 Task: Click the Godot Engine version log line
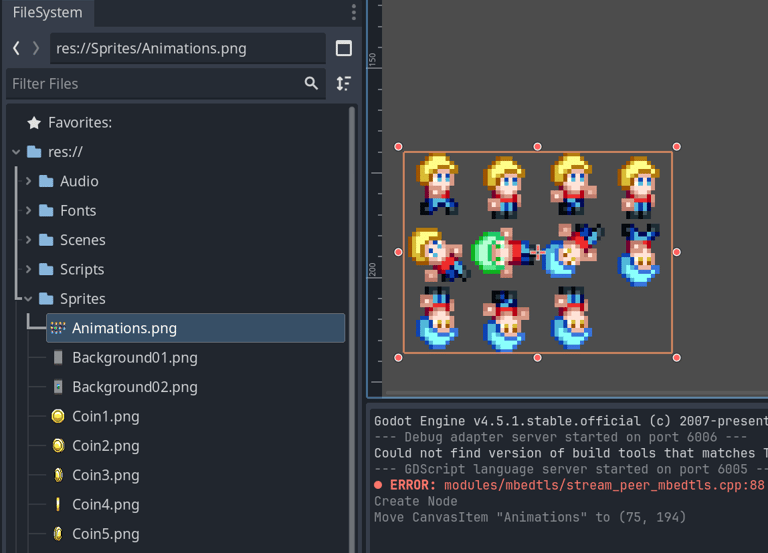coord(571,421)
